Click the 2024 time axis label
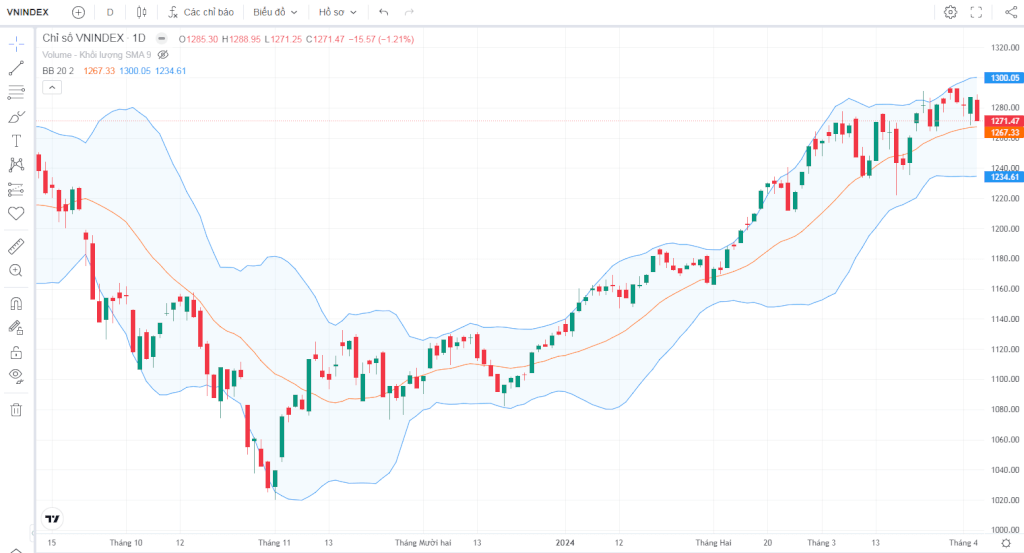The height and width of the screenshot is (553, 1024). coord(565,543)
